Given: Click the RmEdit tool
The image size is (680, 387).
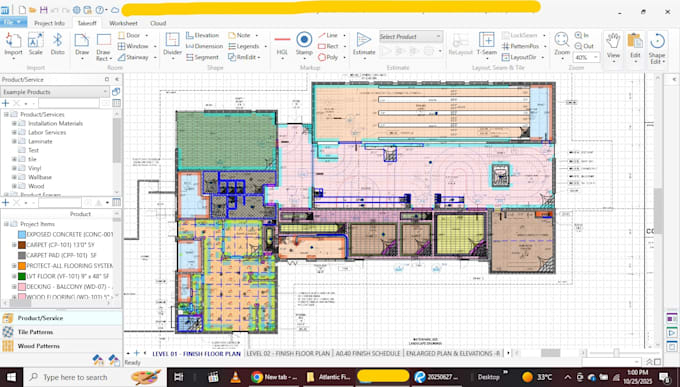Looking at the screenshot, I should click(244, 57).
